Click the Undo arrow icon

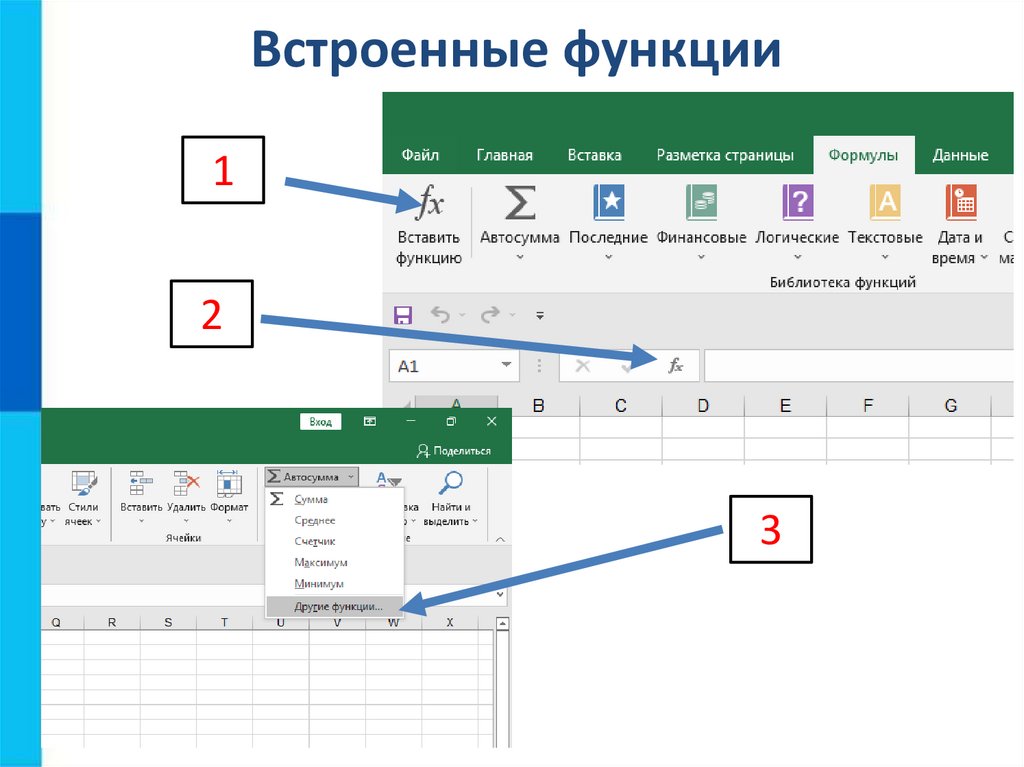(x=440, y=315)
